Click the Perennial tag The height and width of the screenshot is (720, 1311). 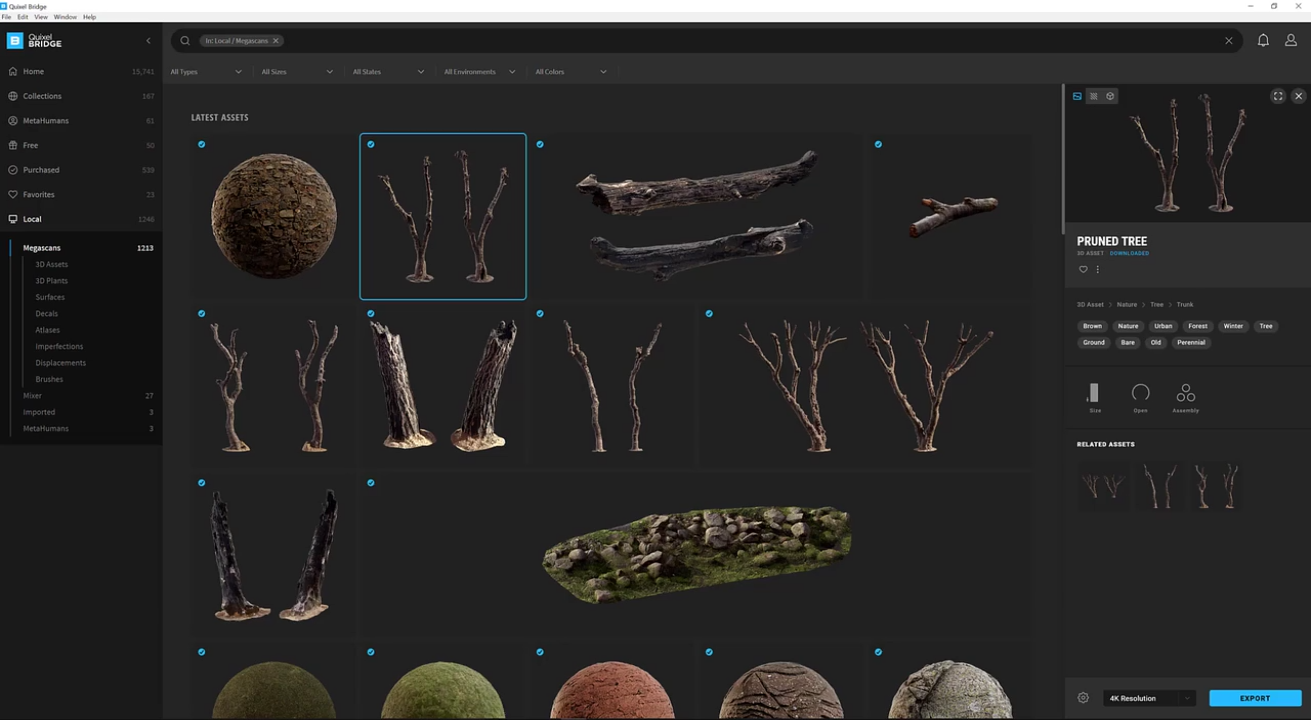point(1191,342)
